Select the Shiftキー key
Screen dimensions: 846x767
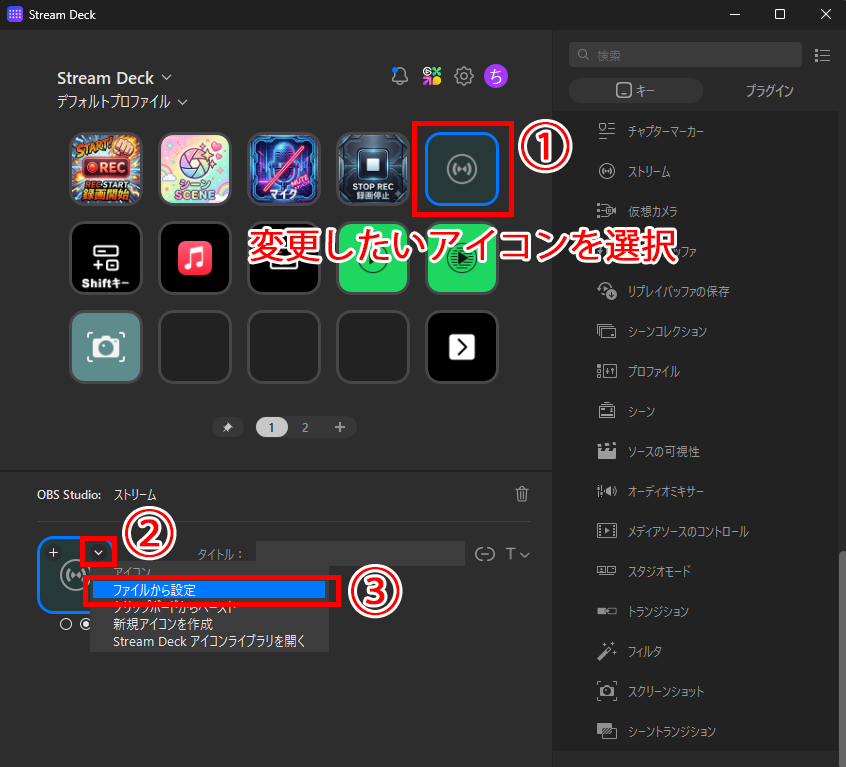(106, 258)
